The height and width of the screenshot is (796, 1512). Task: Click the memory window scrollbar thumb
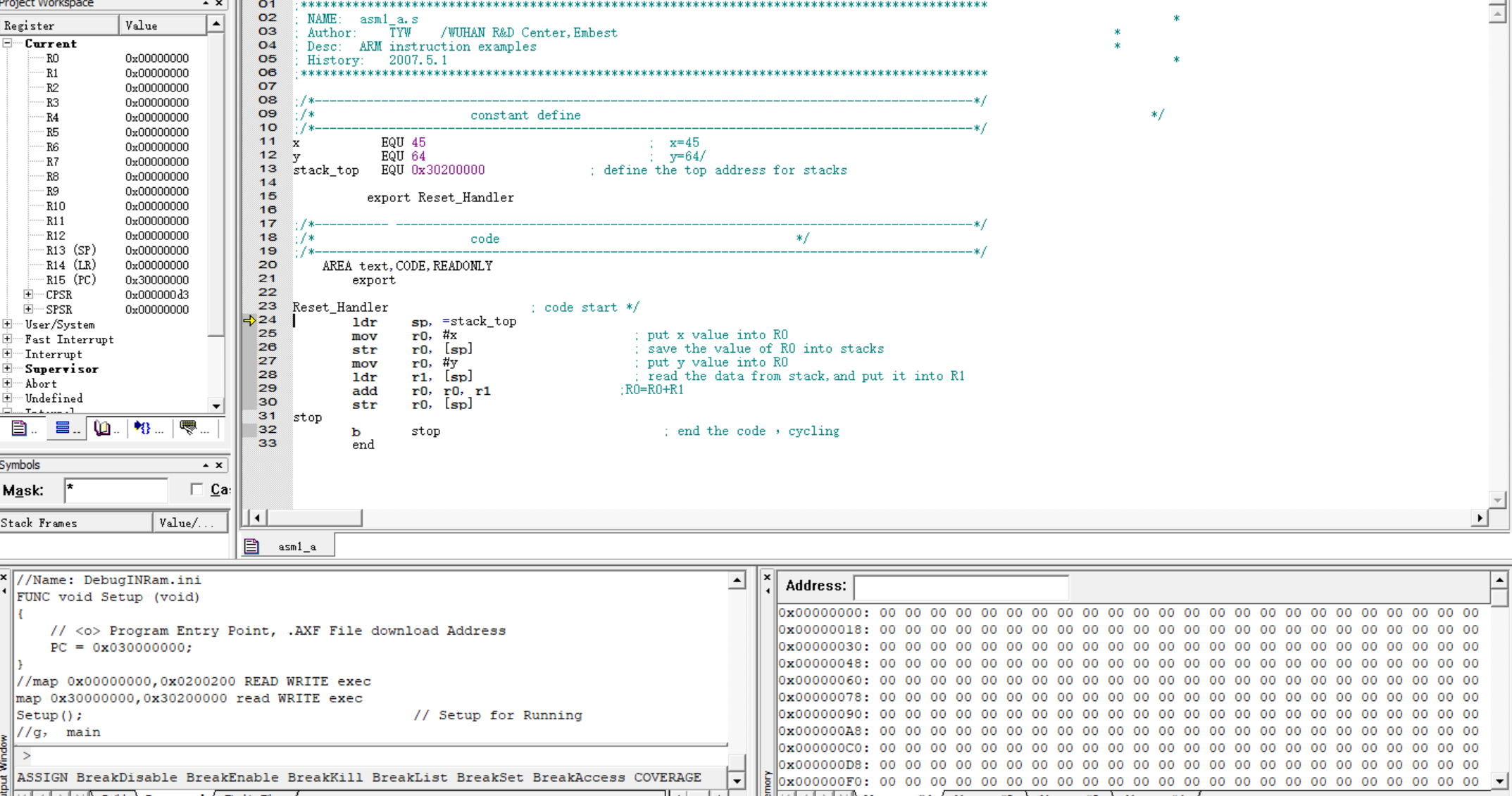click(x=1499, y=598)
